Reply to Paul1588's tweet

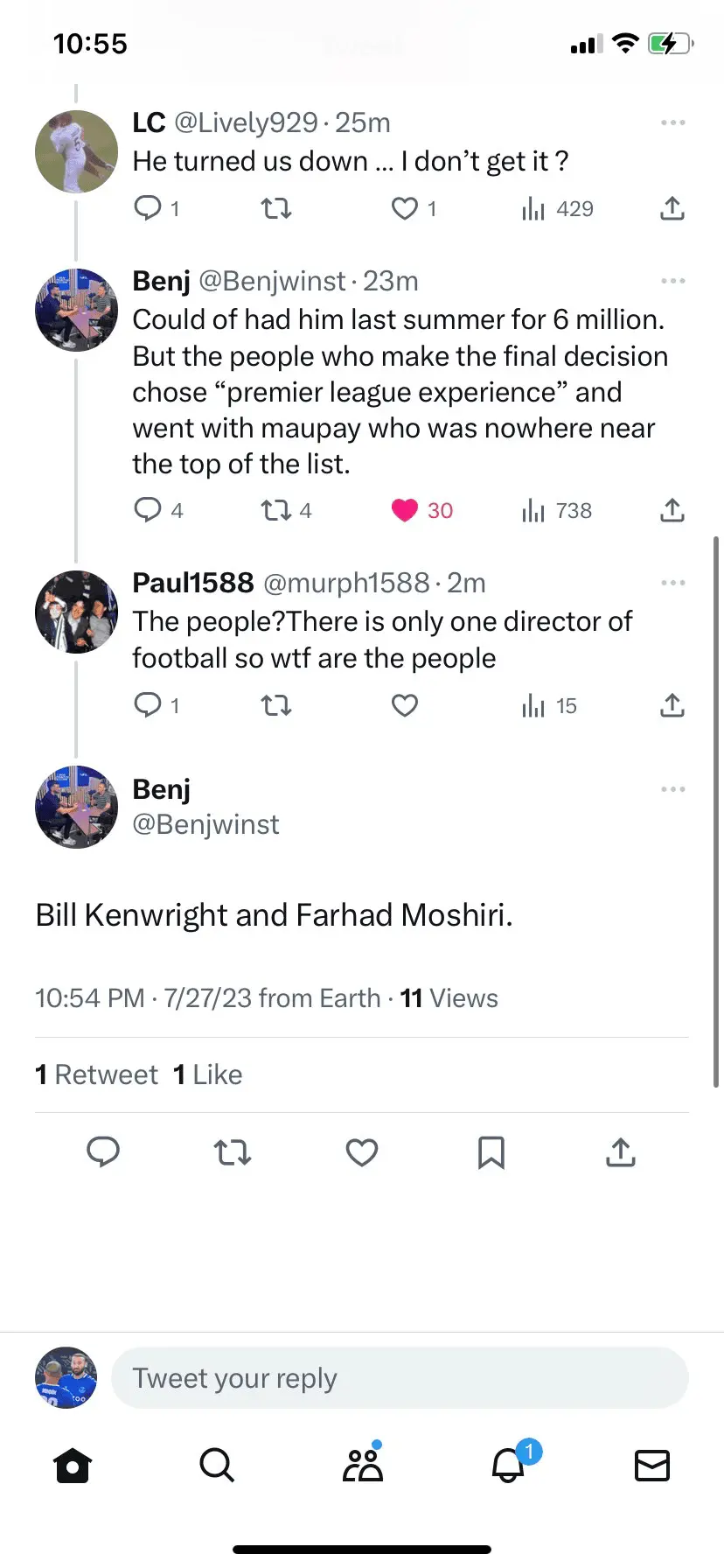[148, 705]
